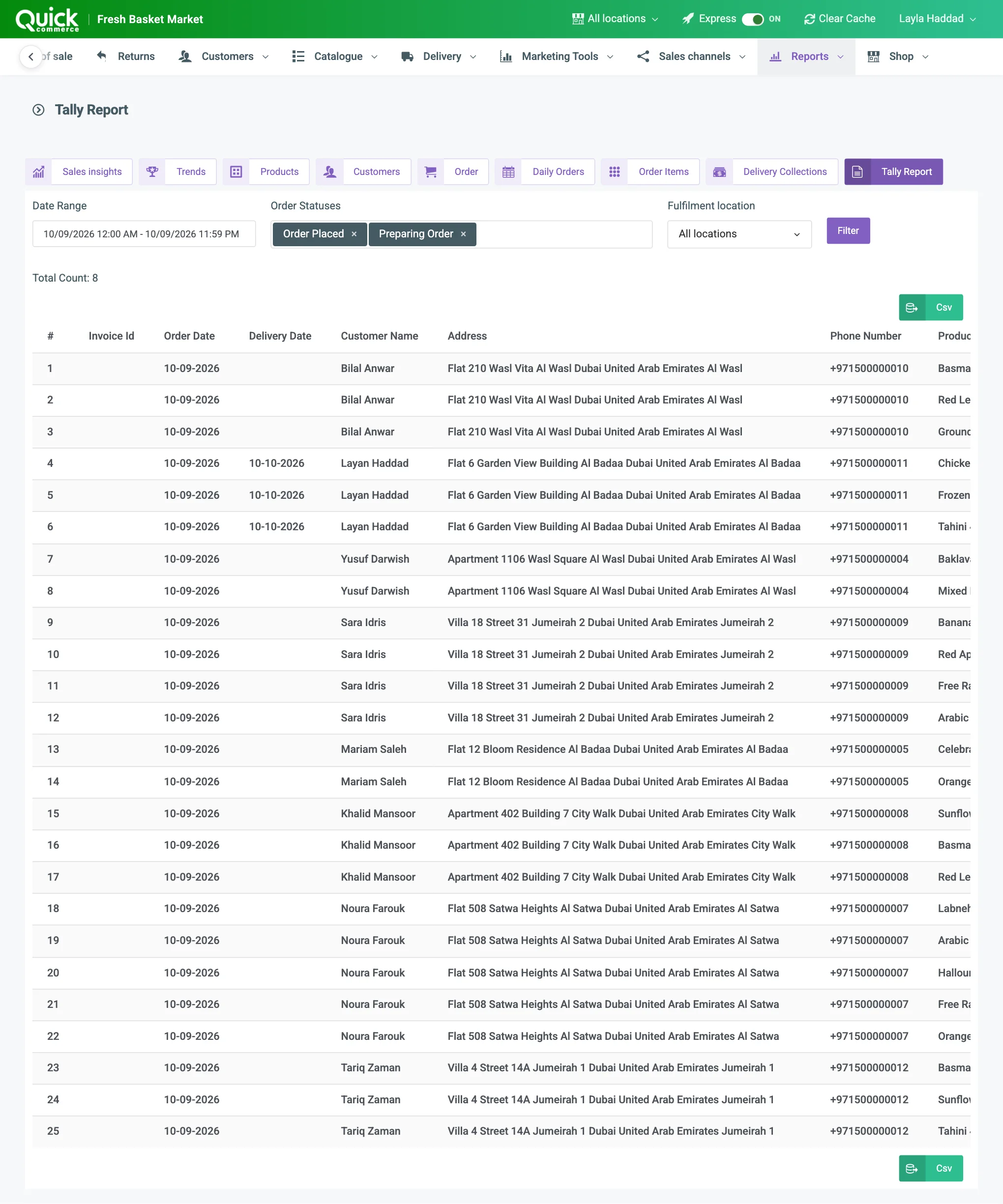The height and width of the screenshot is (1204, 1003).
Task: Open the Fulfilment location dropdown
Action: pos(739,234)
